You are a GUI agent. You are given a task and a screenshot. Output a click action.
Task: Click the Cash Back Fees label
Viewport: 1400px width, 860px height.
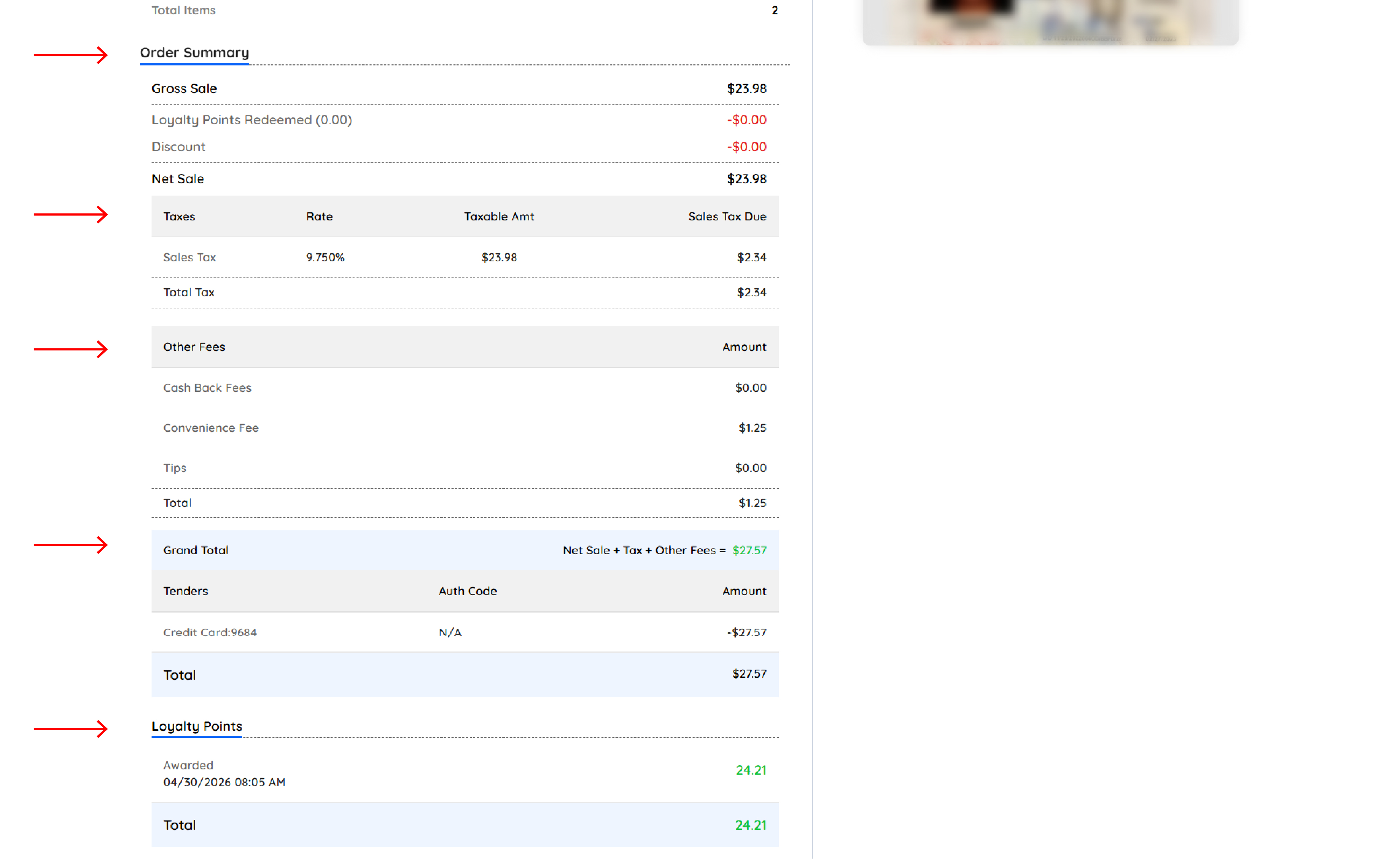click(x=207, y=388)
